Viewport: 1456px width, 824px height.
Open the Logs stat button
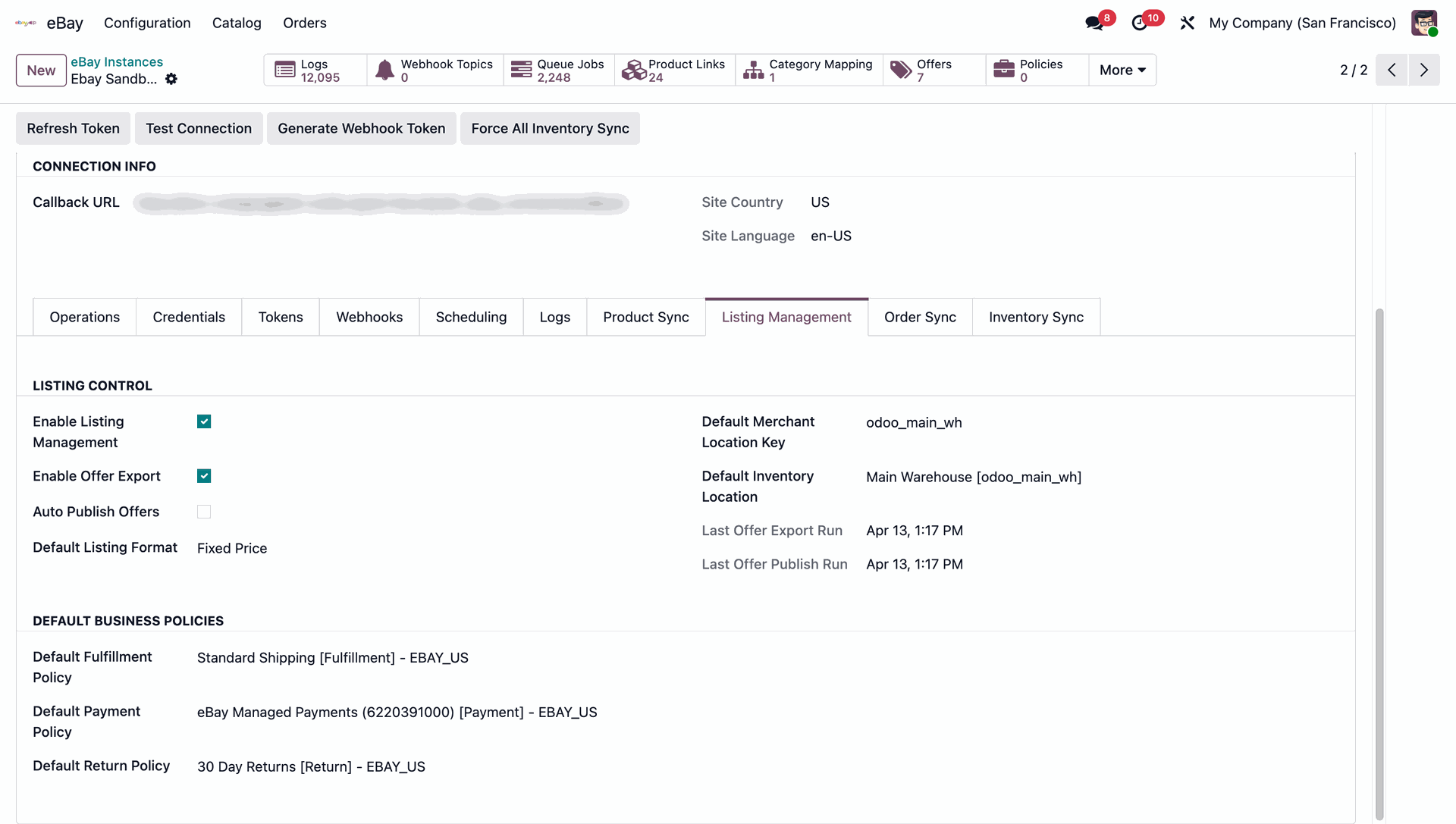click(x=315, y=70)
